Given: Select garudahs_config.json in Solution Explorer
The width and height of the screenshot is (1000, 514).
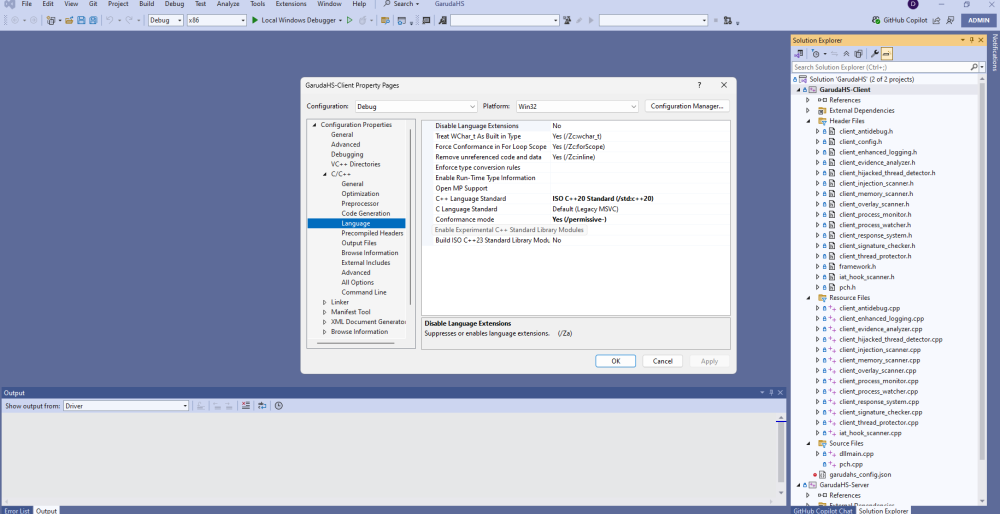Looking at the screenshot, I should coord(860,474).
